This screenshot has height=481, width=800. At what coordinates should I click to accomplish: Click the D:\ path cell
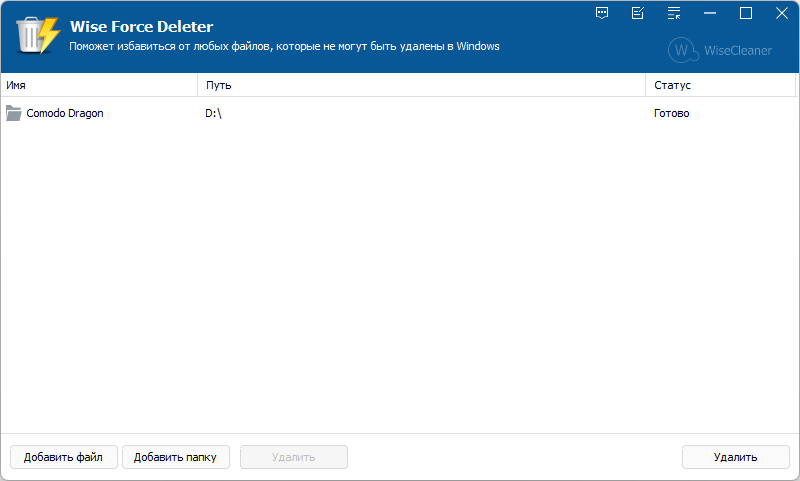click(x=213, y=113)
